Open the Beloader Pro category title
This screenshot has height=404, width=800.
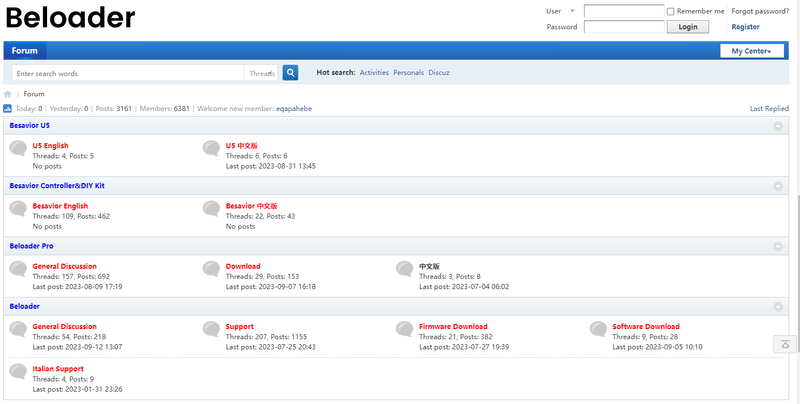coord(31,246)
